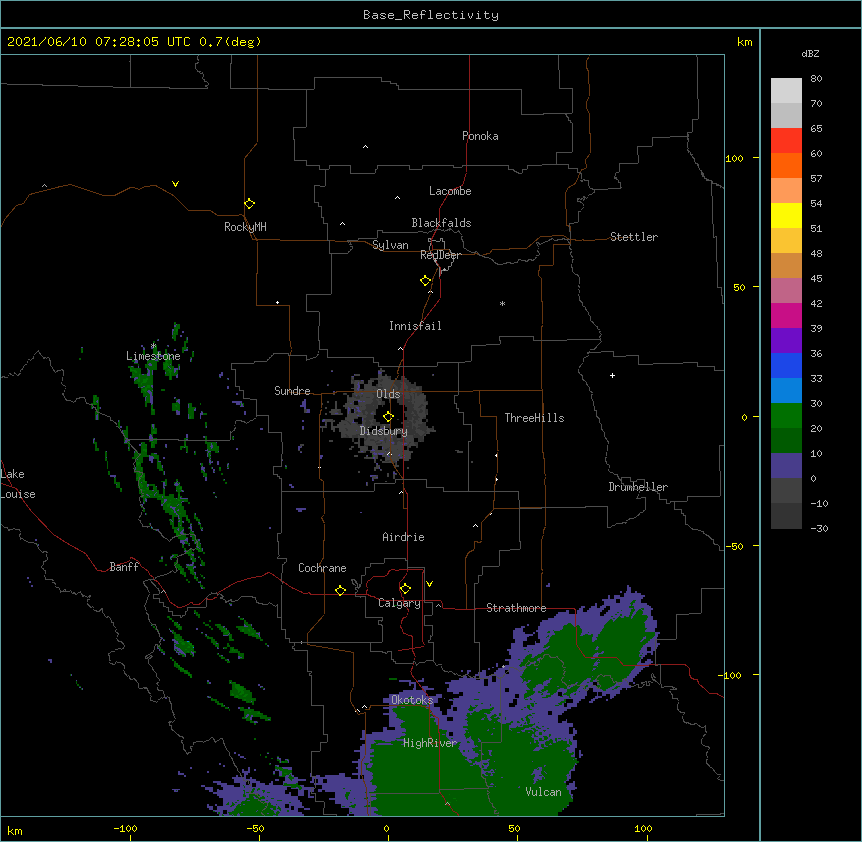
Task: Click the yellow V marker in the northwest
Action: pos(175,184)
